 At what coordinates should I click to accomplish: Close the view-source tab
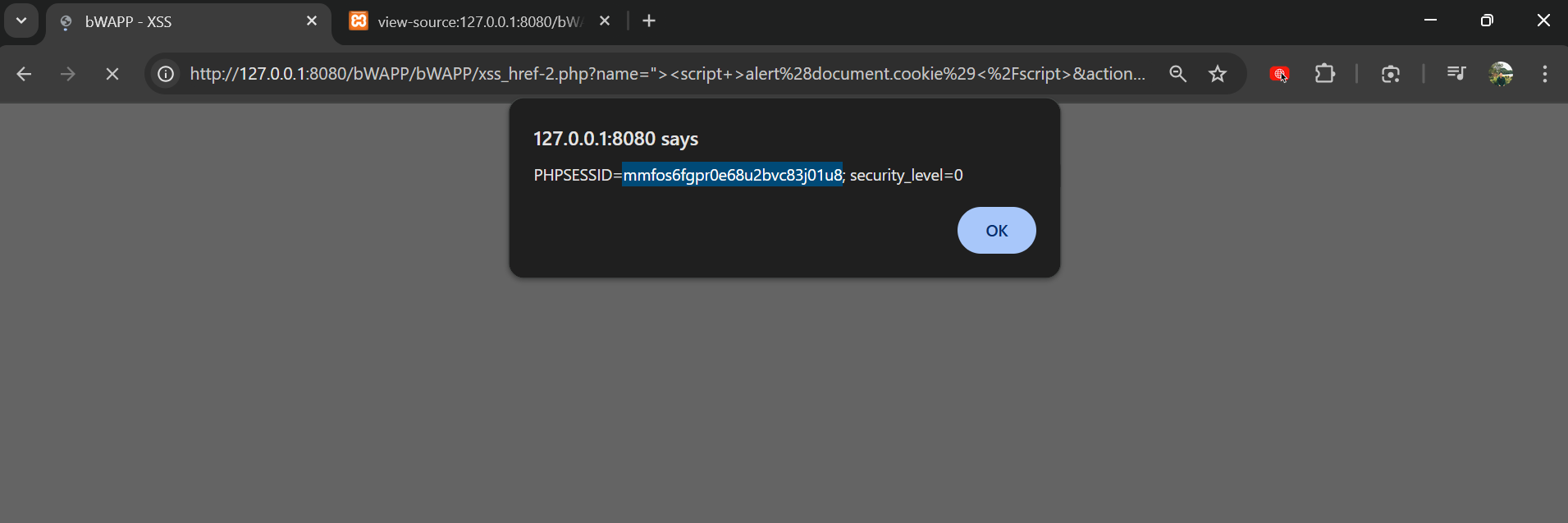tap(605, 21)
